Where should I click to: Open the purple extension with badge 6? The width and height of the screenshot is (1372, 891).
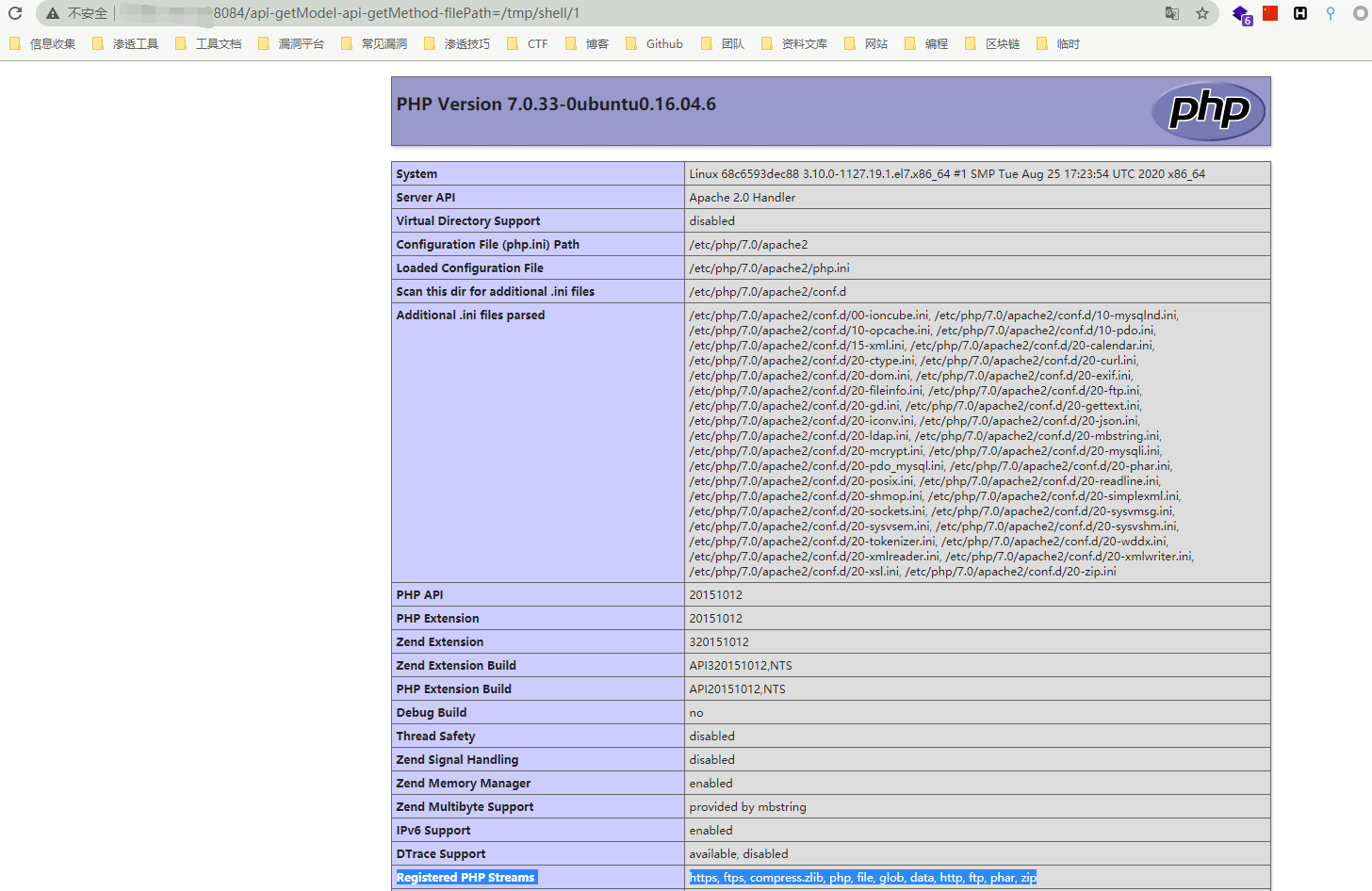coord(1241,14)
